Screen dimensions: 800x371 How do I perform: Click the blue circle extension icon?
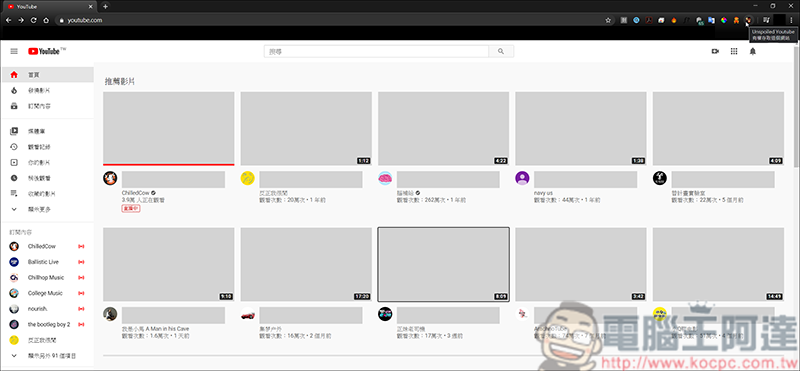pyautogui.click(x=636, y=20)
